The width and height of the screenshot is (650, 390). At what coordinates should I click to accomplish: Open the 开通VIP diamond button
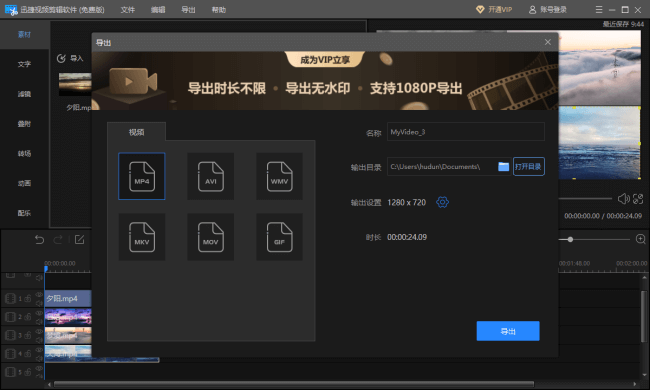494,10
